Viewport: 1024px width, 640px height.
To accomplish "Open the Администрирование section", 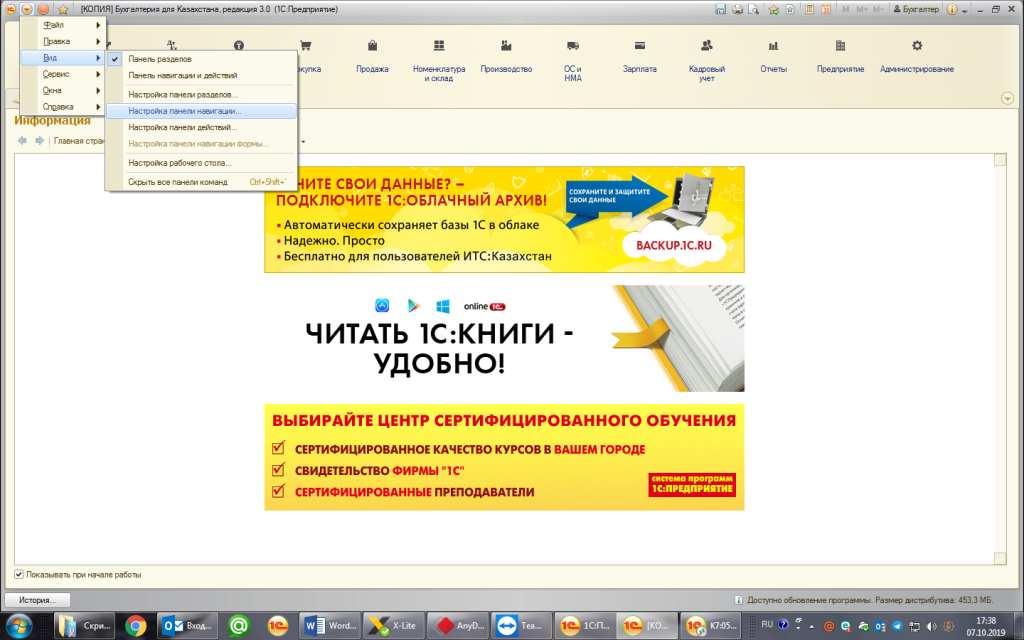I will click(x=917, y=56).
